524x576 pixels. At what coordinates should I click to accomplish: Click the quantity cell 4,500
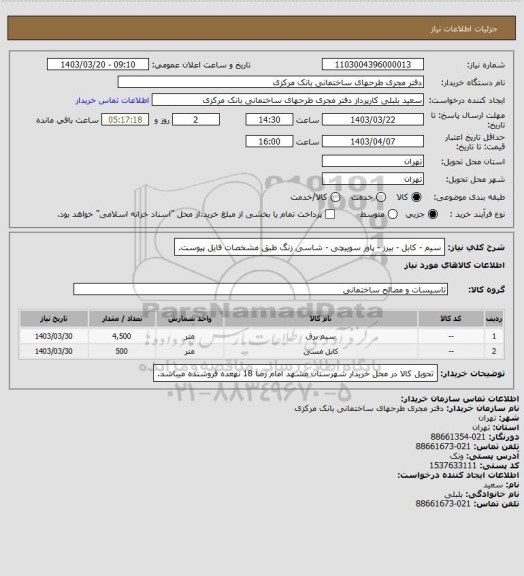122,336
